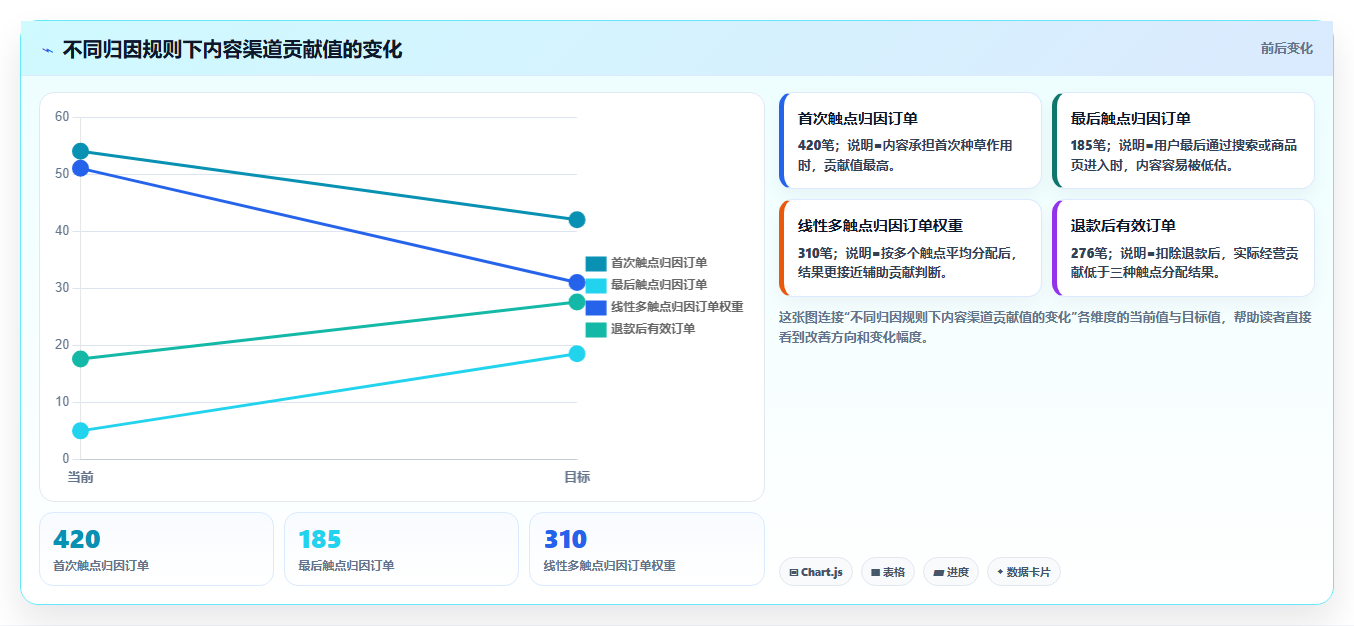The width and height of the screenshot is (1354, 626).
Task: Click the 进度 tag
Action: (950, 572)
